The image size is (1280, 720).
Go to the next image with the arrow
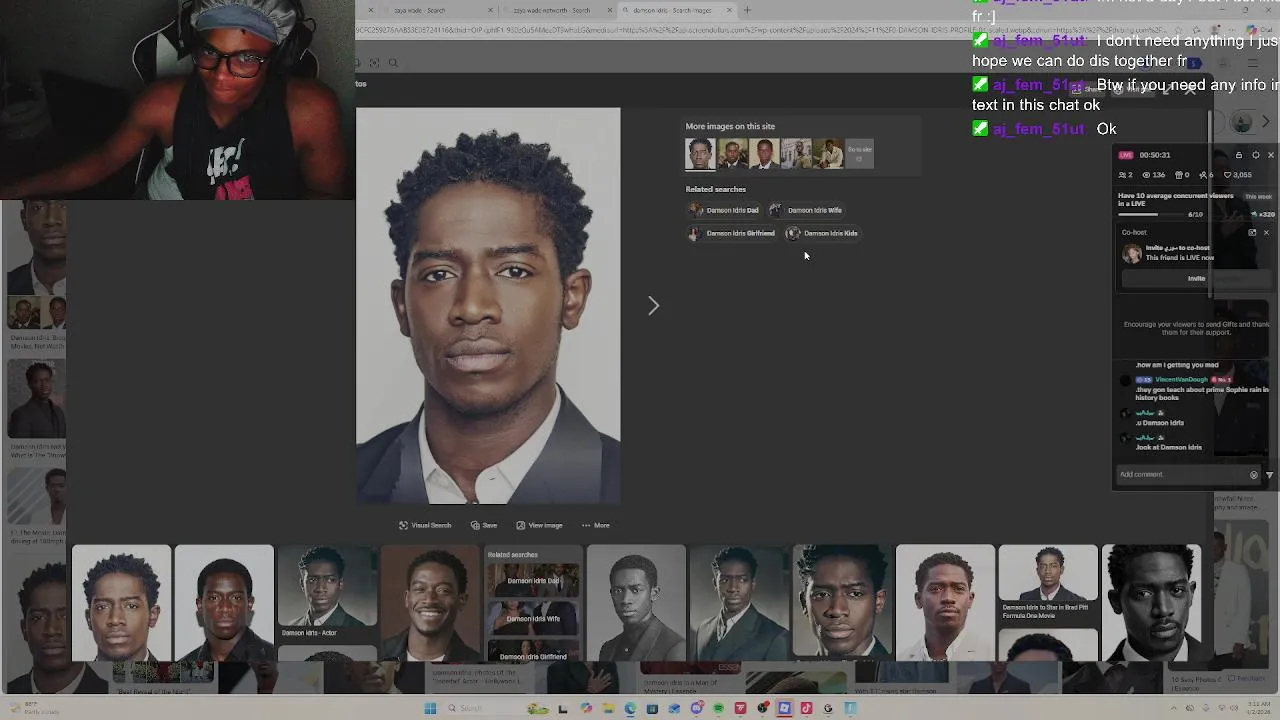(x=653, y=306)
